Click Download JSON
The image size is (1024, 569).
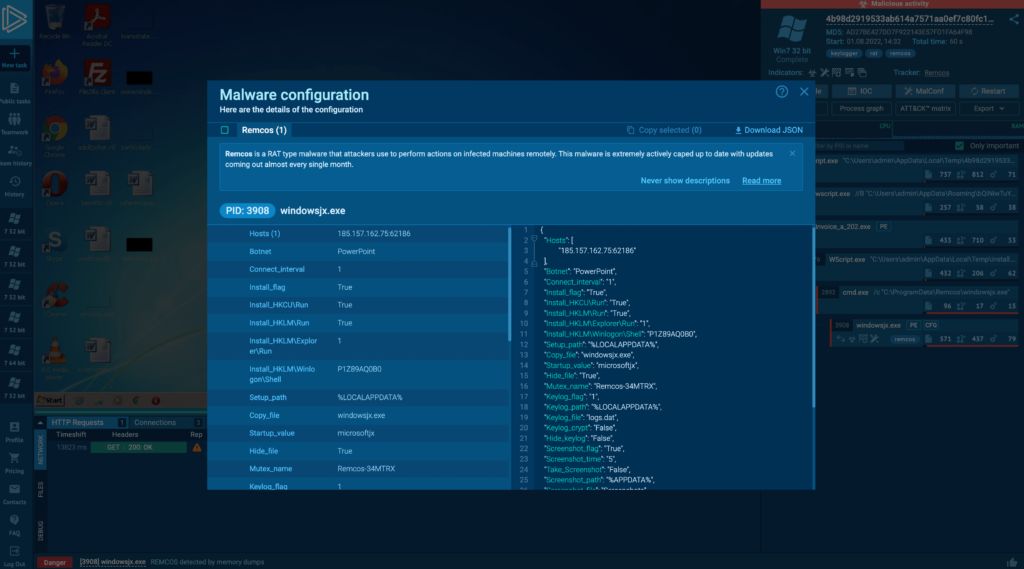[x=768, y=130]
